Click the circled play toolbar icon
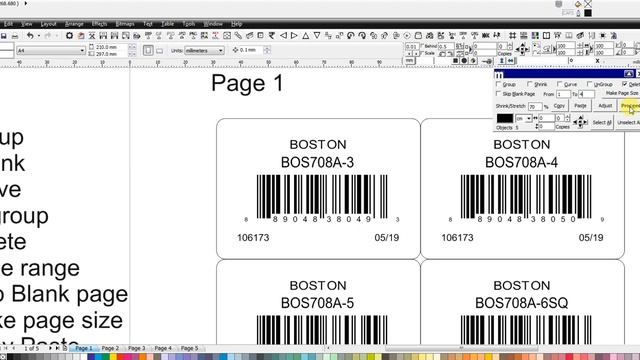 407,36
